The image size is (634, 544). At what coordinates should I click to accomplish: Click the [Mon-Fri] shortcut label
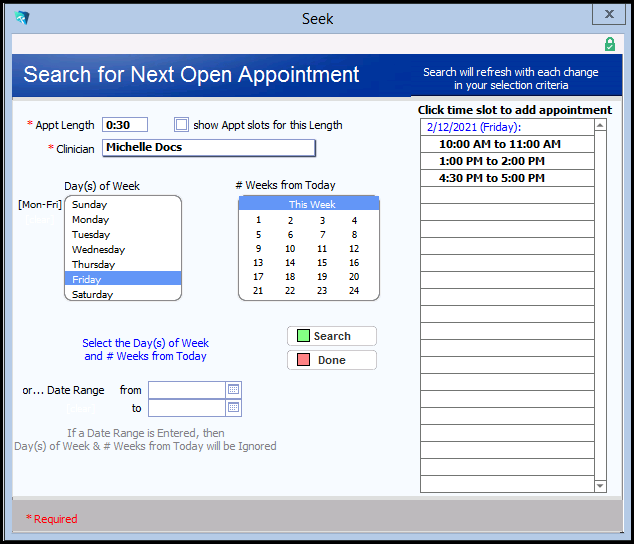click(40, 204)
